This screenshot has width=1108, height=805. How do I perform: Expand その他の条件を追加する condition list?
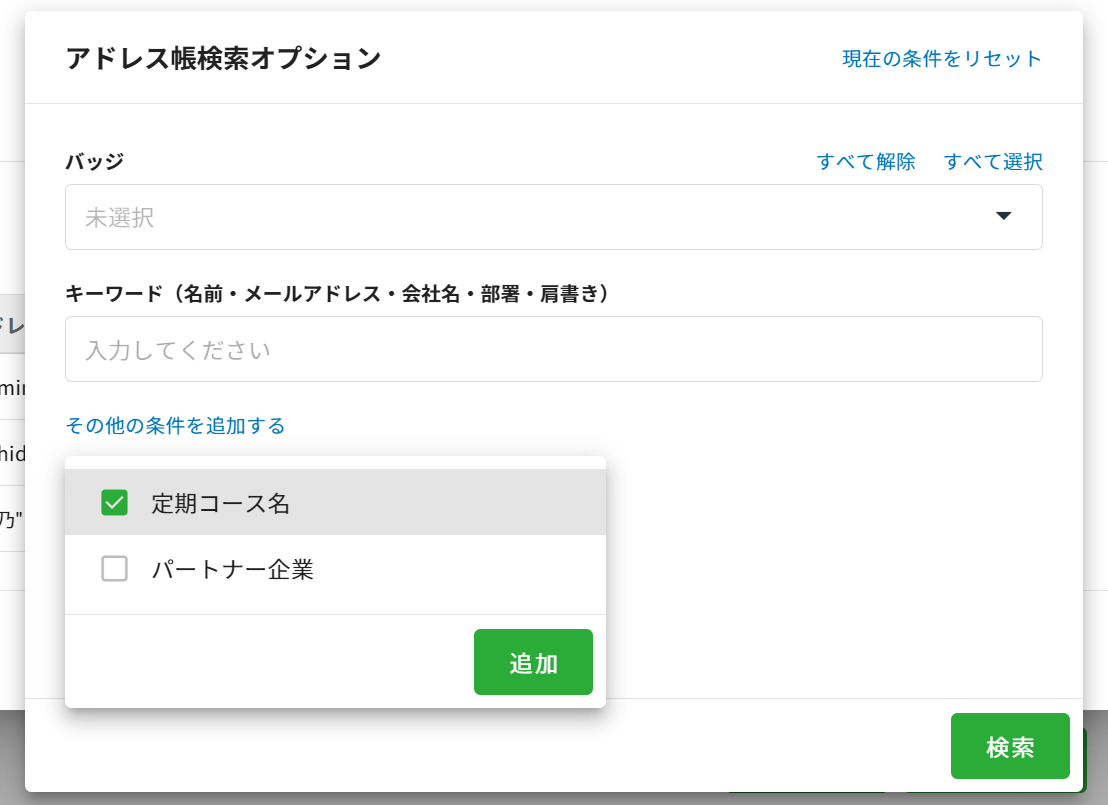click(175, 426)
